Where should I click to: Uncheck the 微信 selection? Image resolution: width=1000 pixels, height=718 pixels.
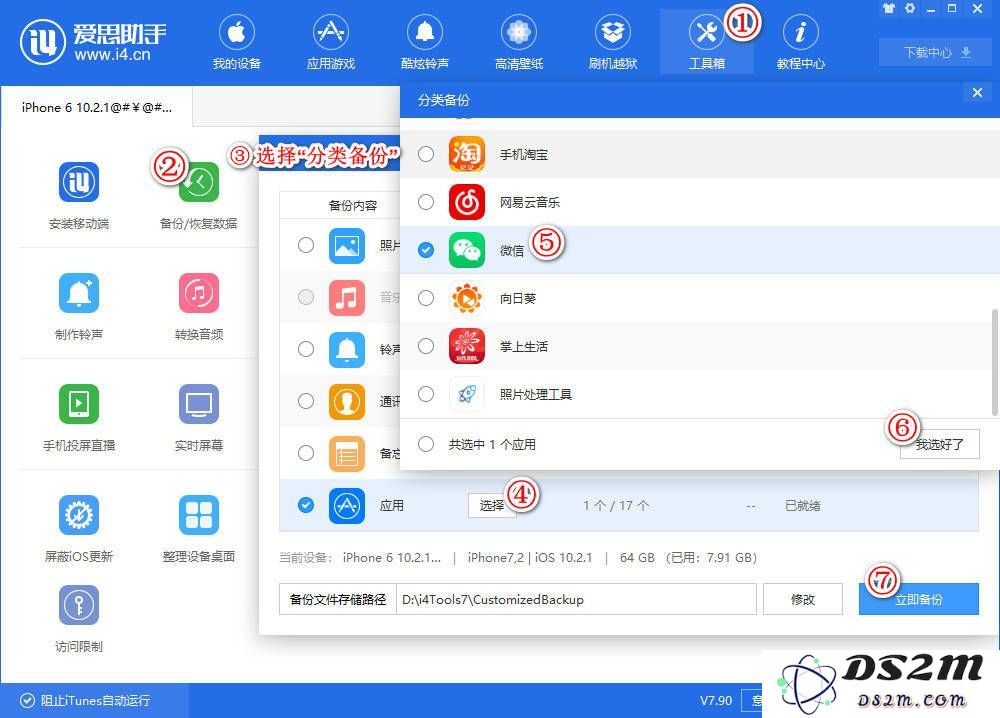click(426, 250)
